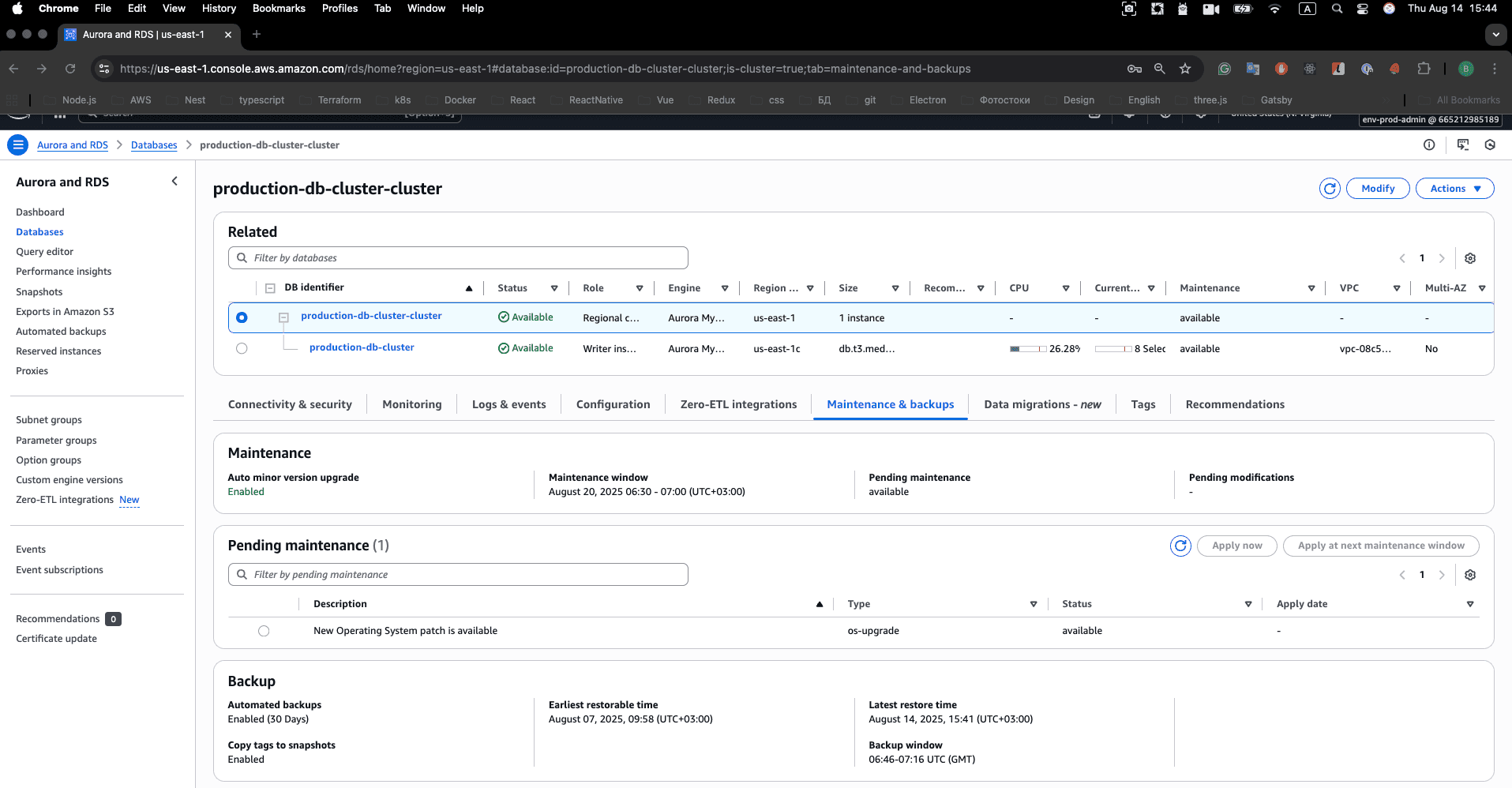
Task: Collapse the Aurora and RDS sidebar
Action: (x=174, y=181)
